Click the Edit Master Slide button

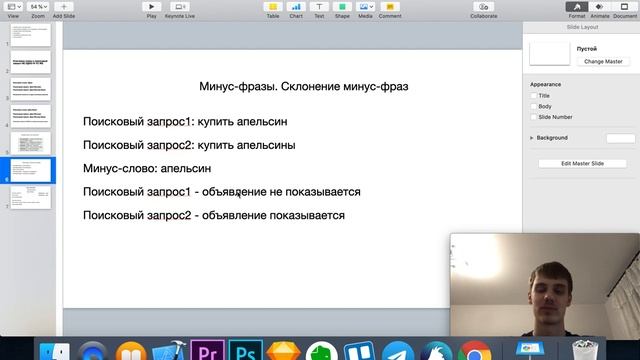(x=582, y=164)
